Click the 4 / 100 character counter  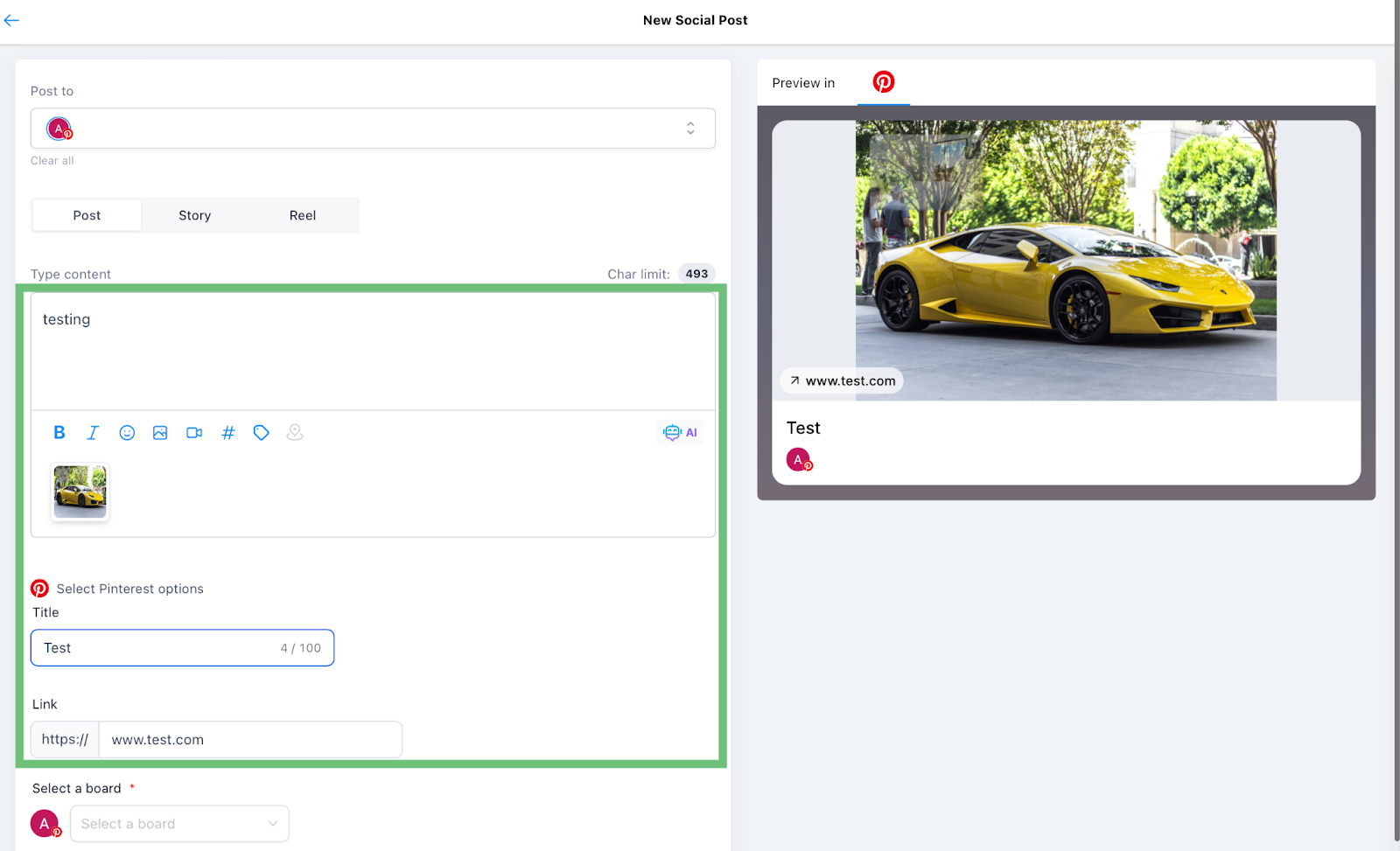tap(301, 648)
